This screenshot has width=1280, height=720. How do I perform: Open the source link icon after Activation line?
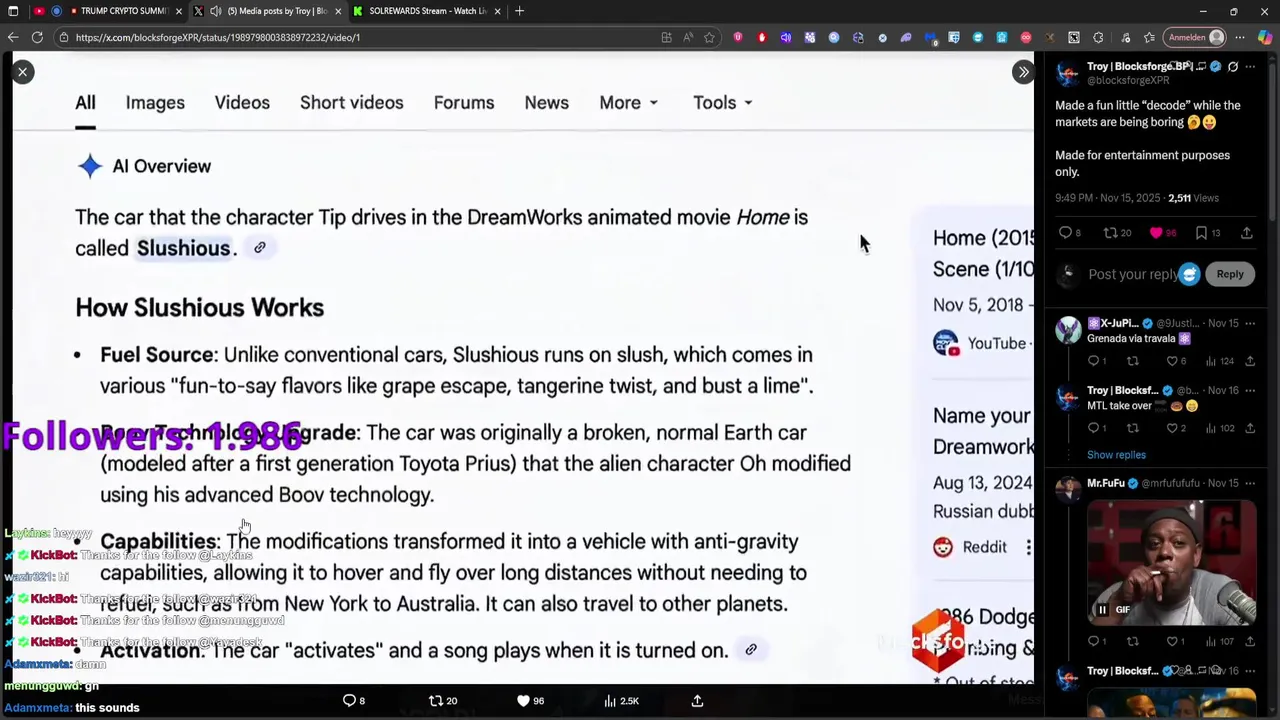pos(750,650)
